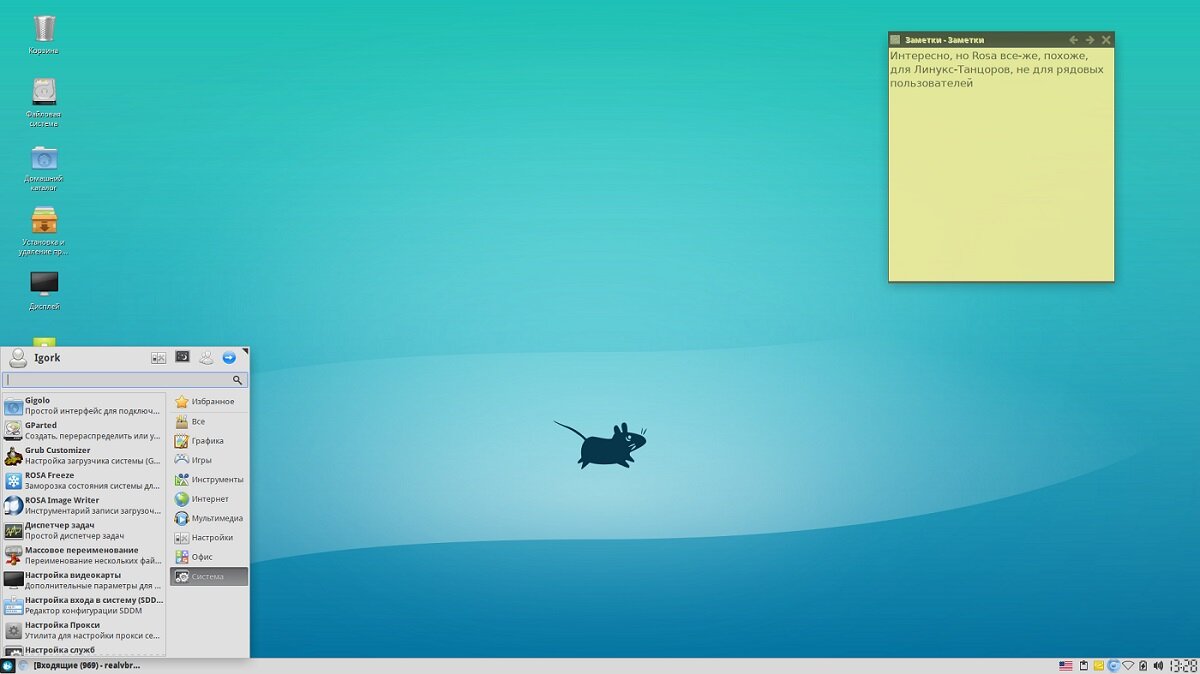Select the Офис category
1200x674 pixels.
[x=209, y=557]
